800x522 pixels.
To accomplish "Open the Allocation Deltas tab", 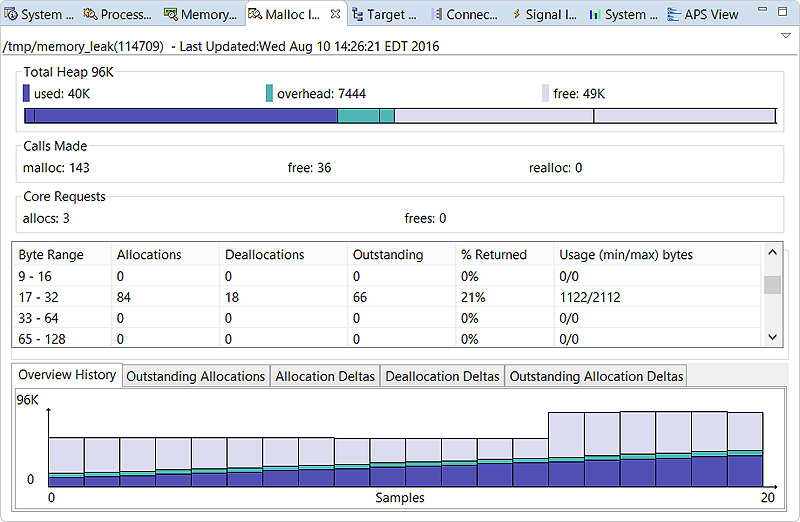I will pyautogui.click(x=325, y=376).
